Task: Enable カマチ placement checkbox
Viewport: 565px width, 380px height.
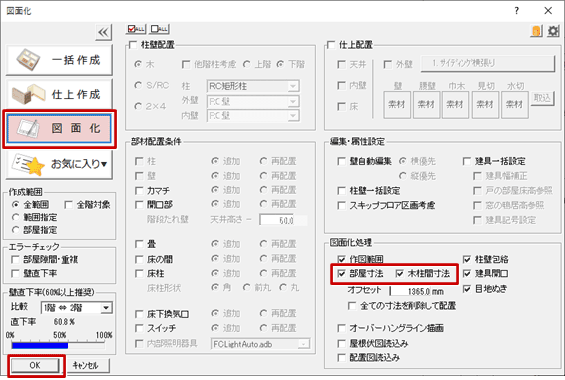Action: [139, 191]
